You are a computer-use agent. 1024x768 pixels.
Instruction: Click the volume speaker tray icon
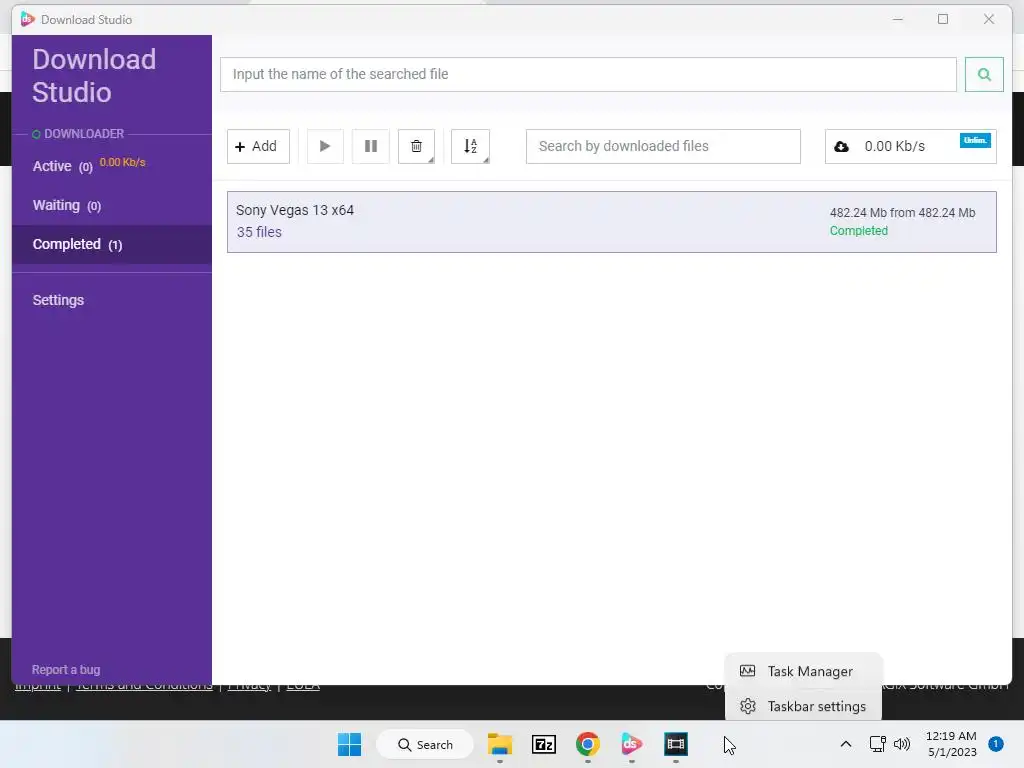click(x=902, y=744)
